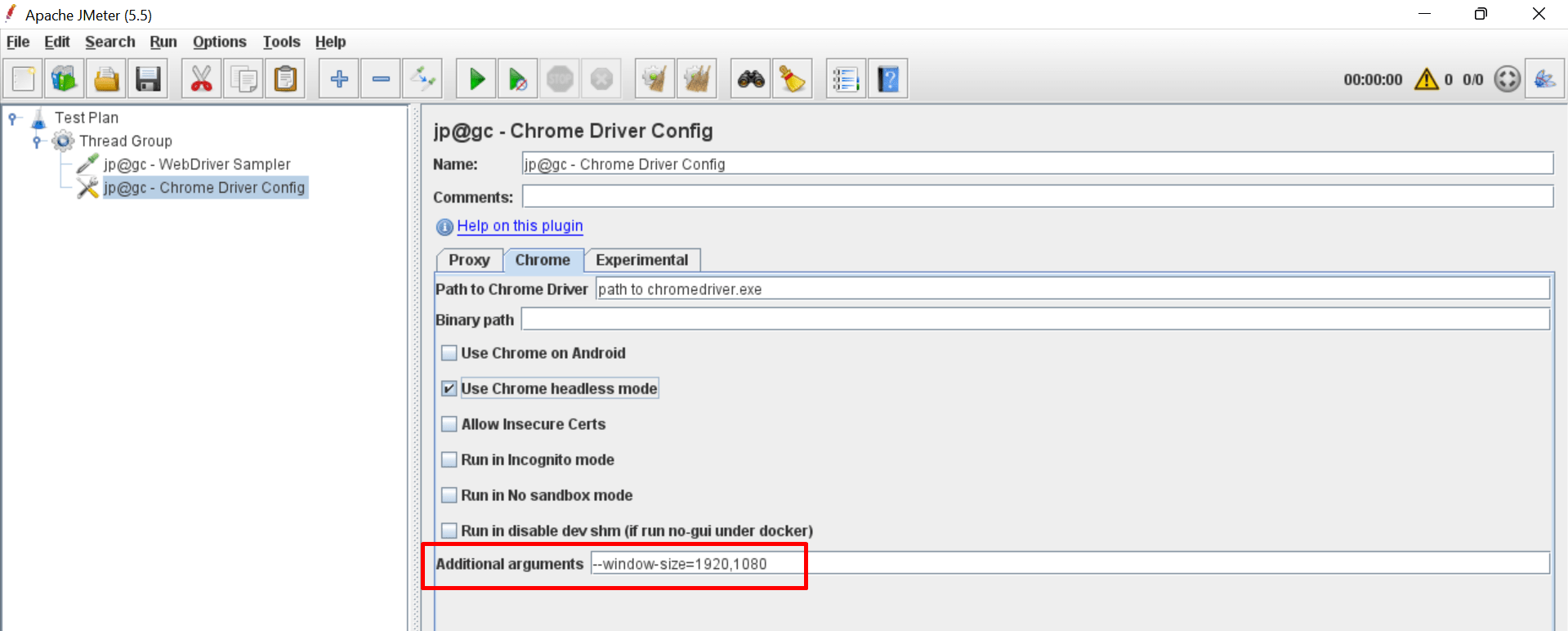Screen dimensions: 1568x631
Task: Open the Search menu
Action: (x=110, y=42)
